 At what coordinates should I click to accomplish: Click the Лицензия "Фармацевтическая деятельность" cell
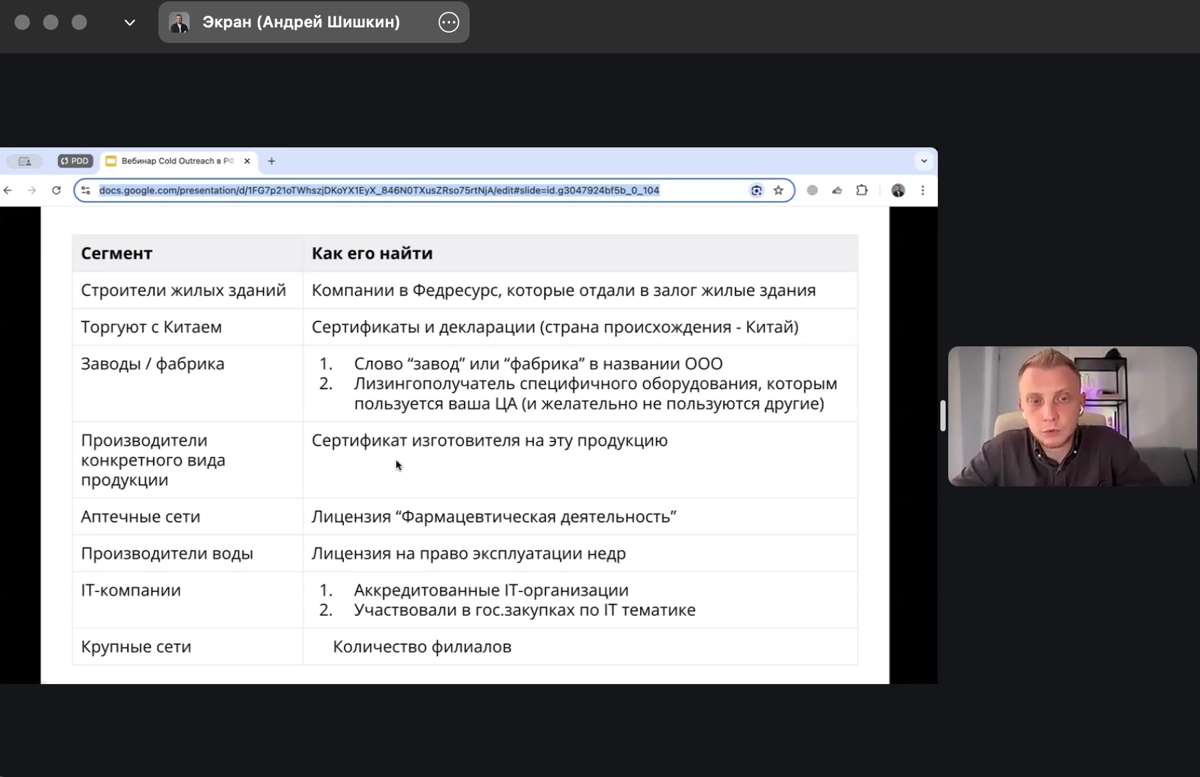pos(580,516)
